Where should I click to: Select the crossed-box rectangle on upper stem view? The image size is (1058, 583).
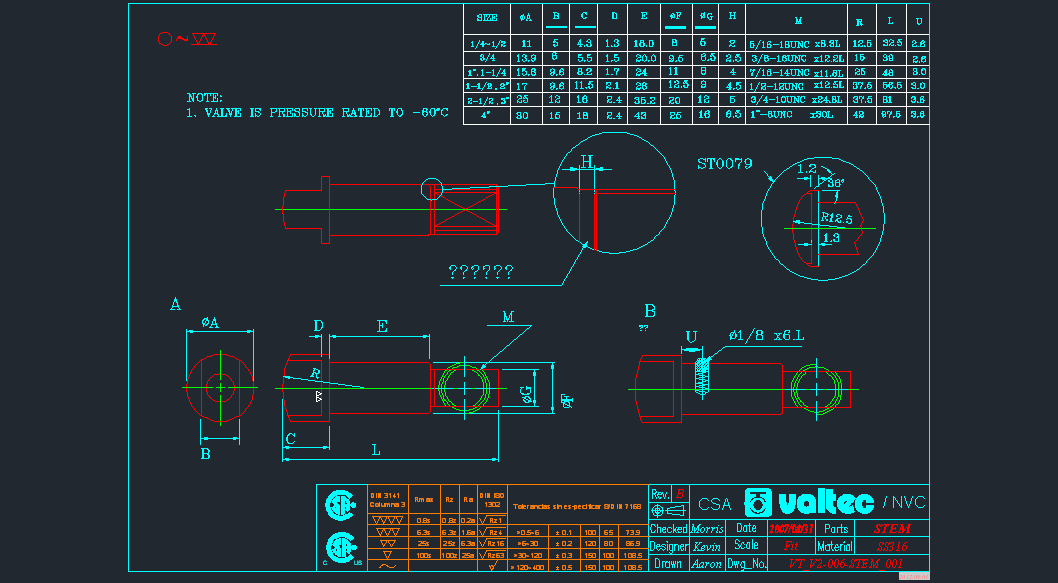(x=469, y=210)
